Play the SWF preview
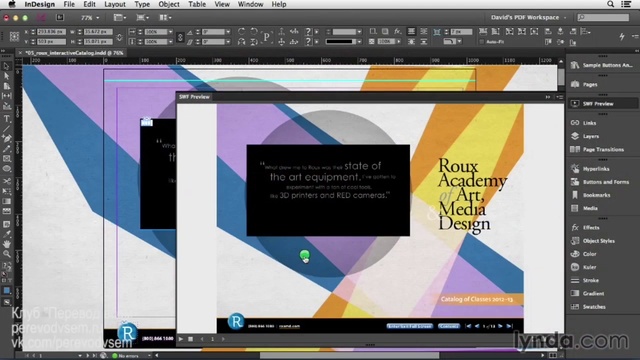 (181, 339)
